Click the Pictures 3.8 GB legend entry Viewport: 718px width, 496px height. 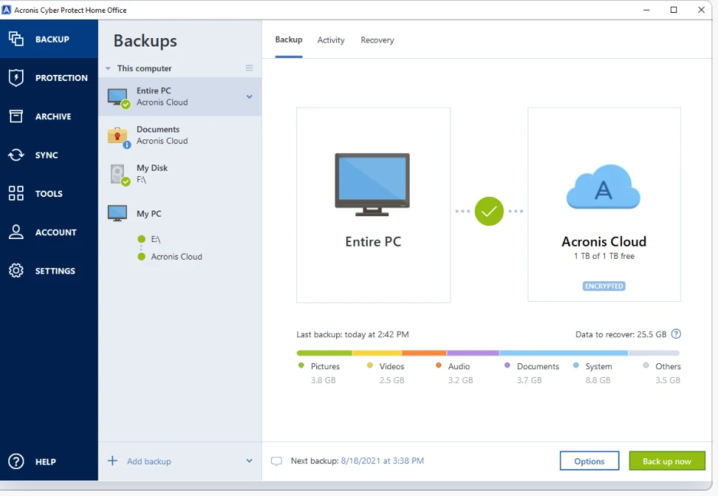tap(319, 373)
